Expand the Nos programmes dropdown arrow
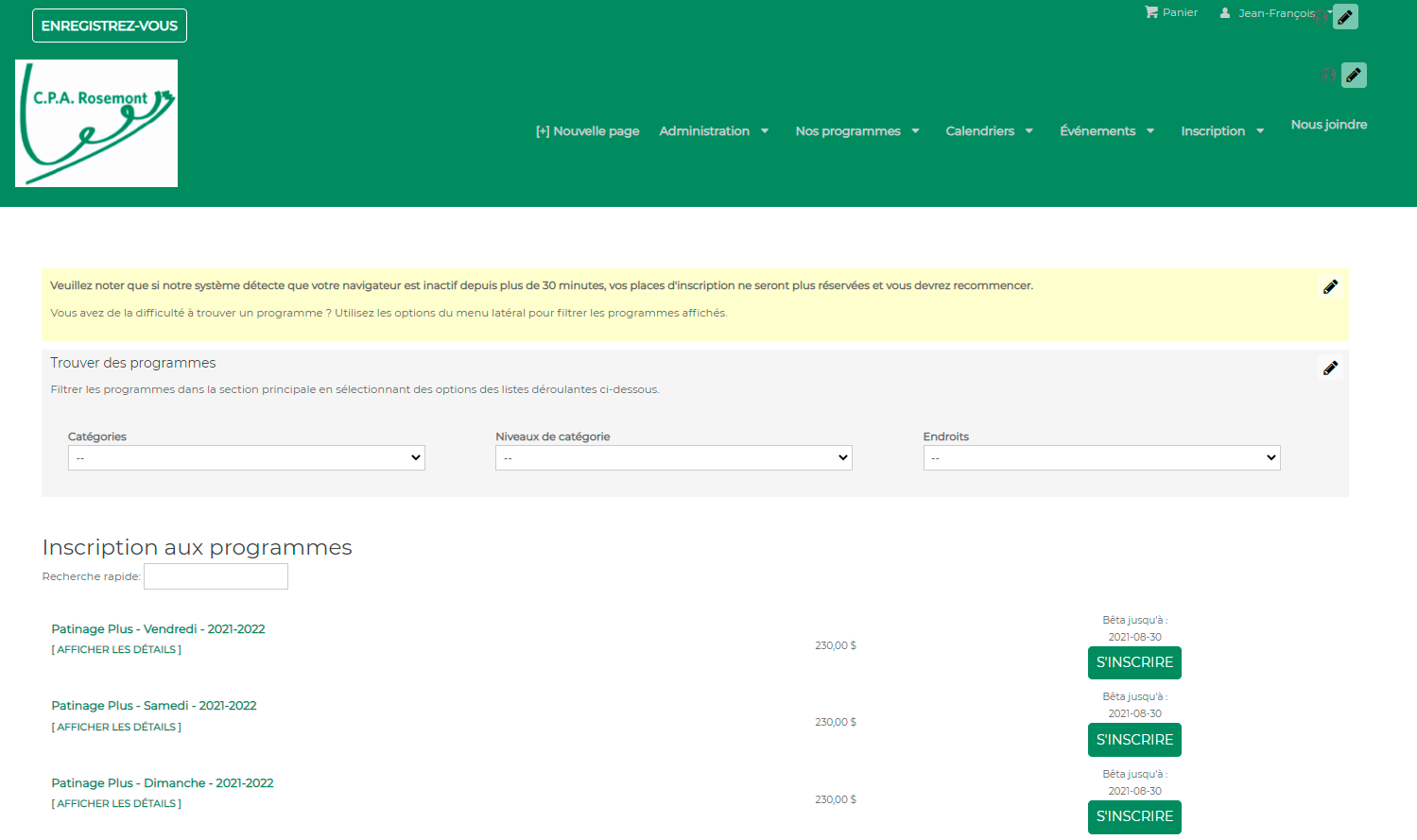The width and height of the screenshot is (1417, 840). 915,131
